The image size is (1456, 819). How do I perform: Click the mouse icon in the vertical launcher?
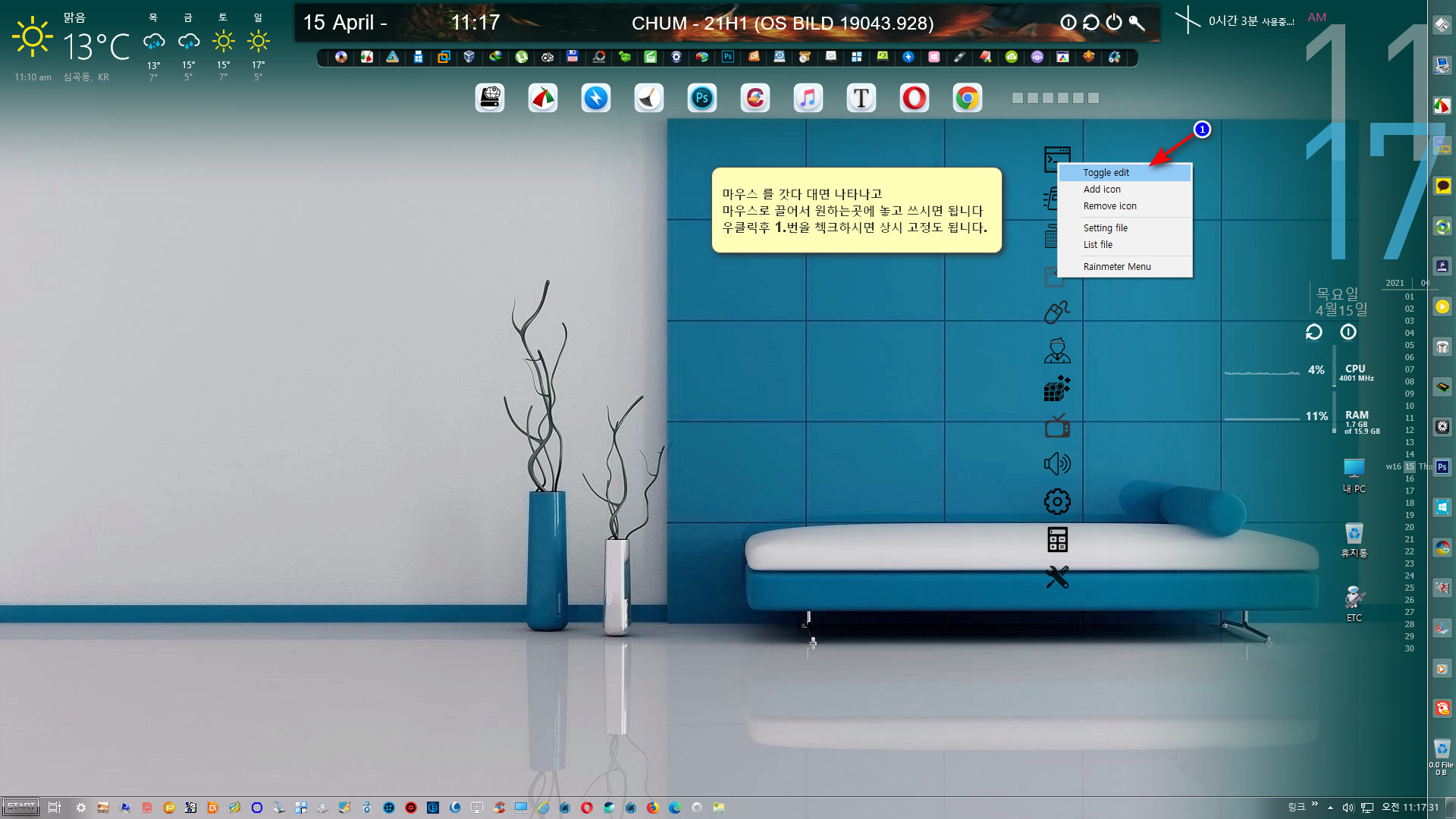tap(1057, 312)
